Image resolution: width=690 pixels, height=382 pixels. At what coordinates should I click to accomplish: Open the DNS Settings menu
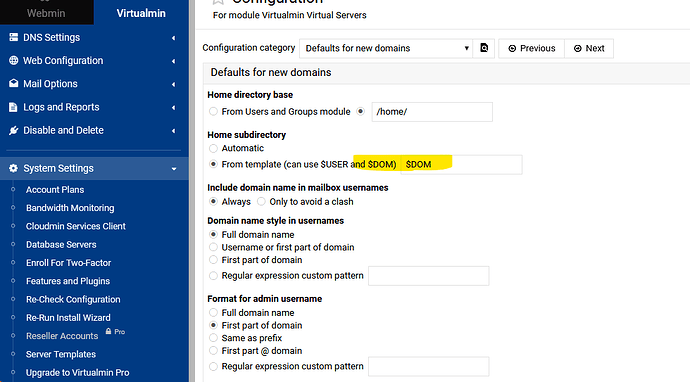(x=51, y=37)
